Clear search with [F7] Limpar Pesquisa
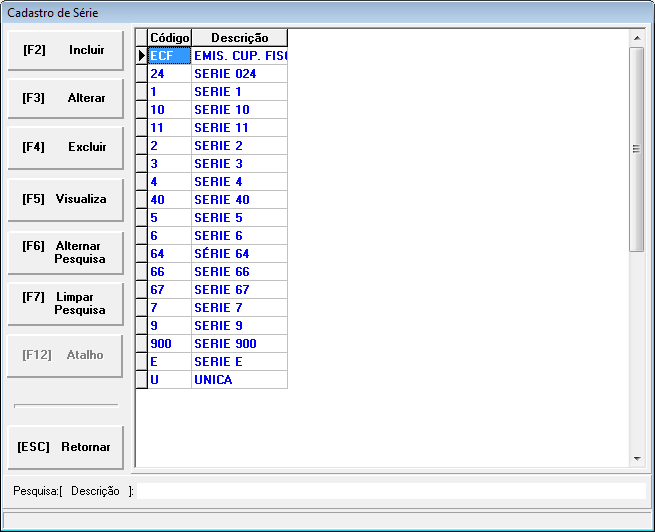655x532 pixels. (x=66, y=303)
